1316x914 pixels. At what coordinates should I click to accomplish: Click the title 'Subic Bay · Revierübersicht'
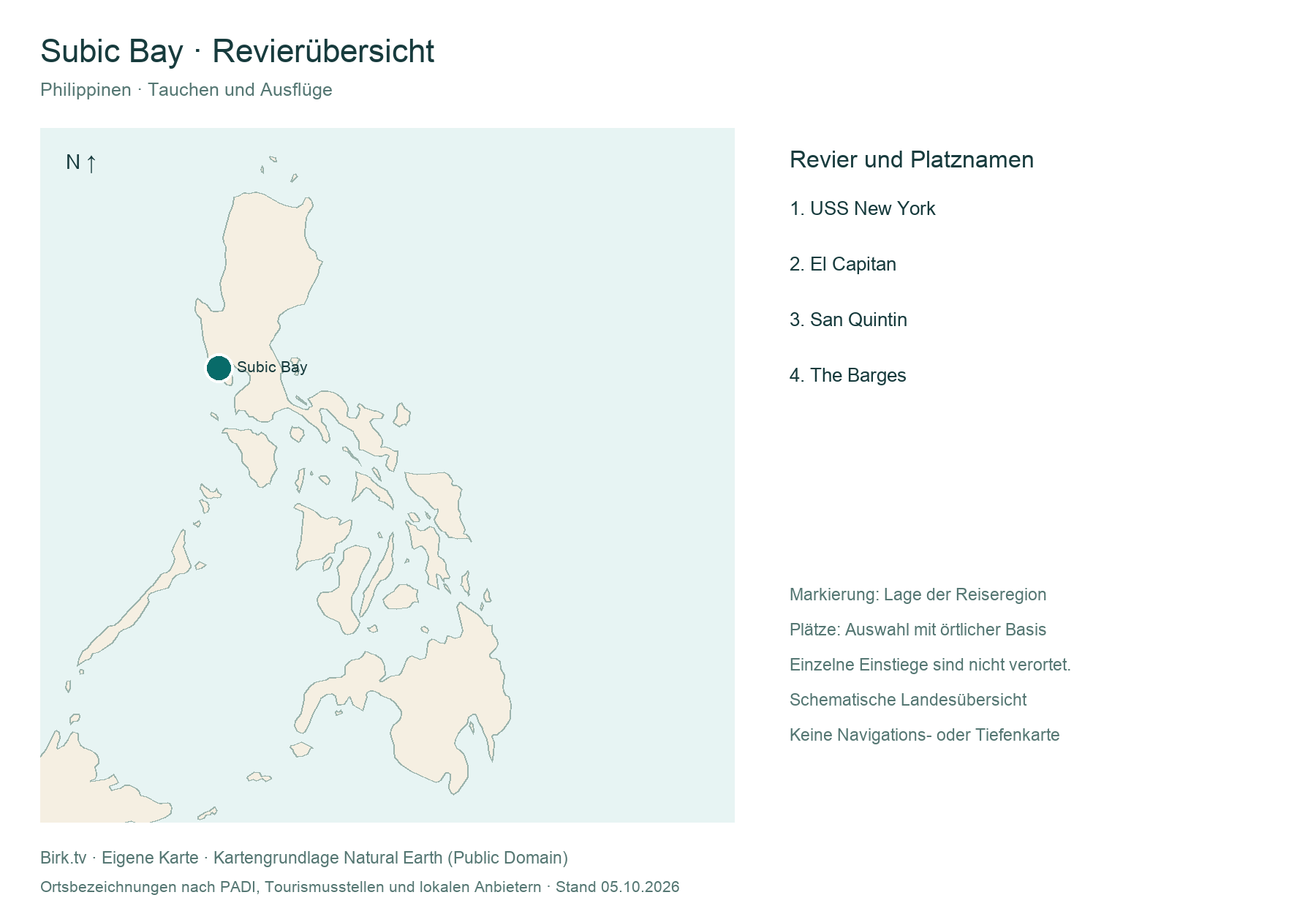pos(238,51)
